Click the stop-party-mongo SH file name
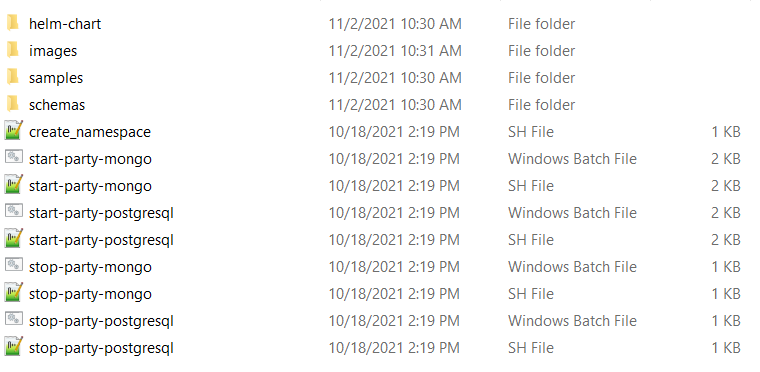 [90, 294]
